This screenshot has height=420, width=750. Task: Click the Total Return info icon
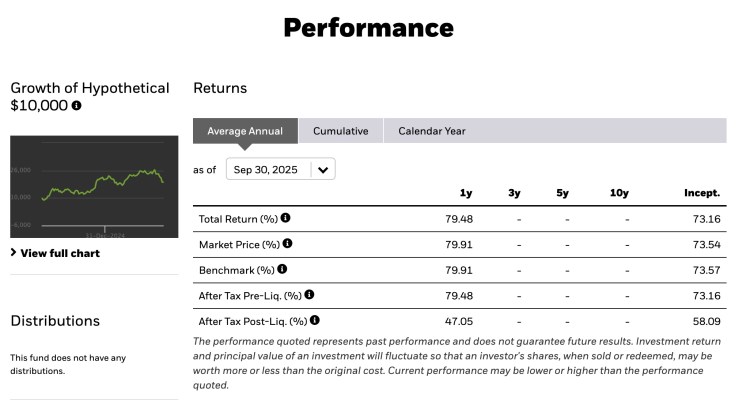pyautogui.click(x=285, y=217)
